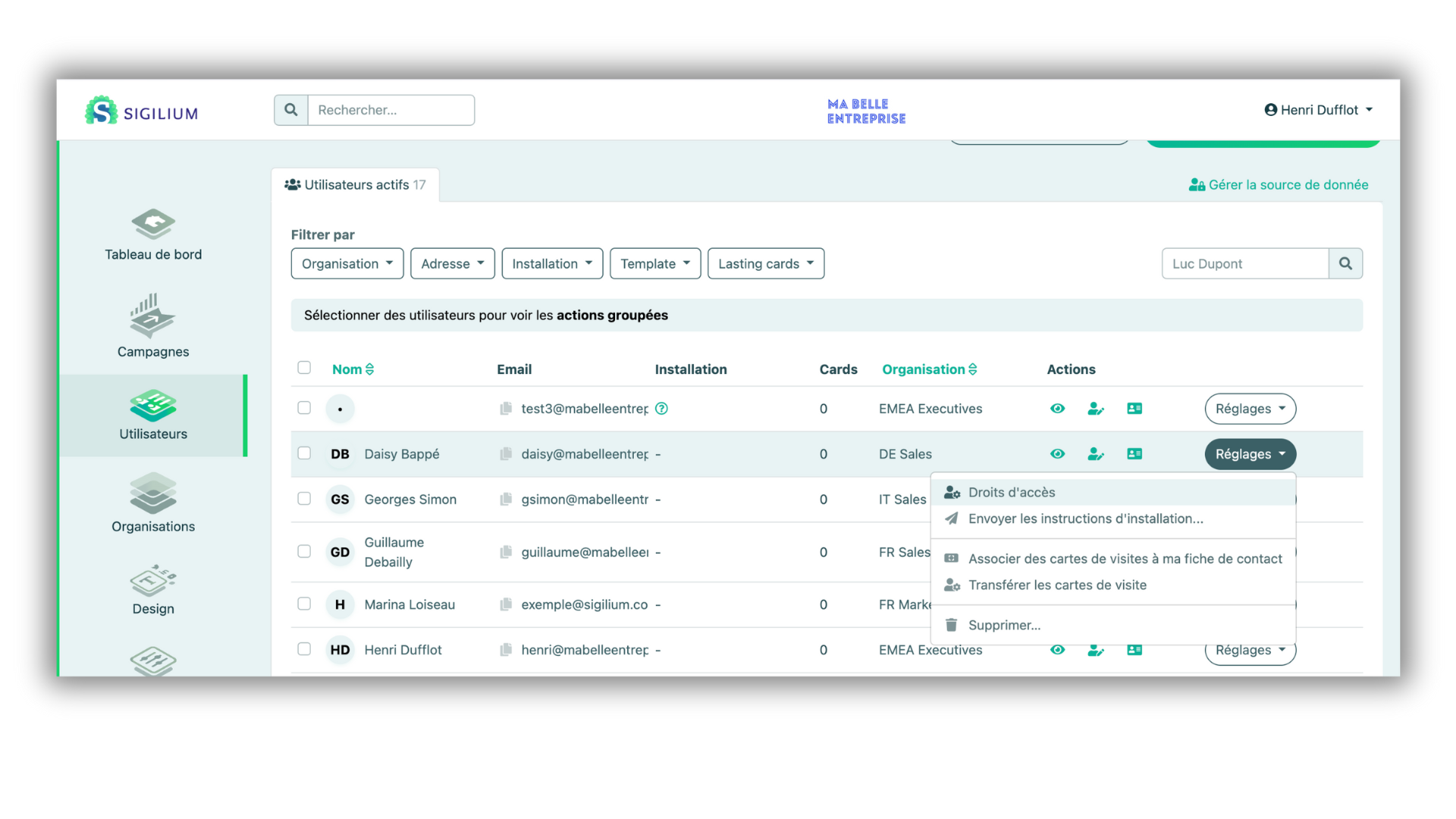The image size is (1456, 819).
Task: Check the select-all users checkbox
Action: coord(304,368)
